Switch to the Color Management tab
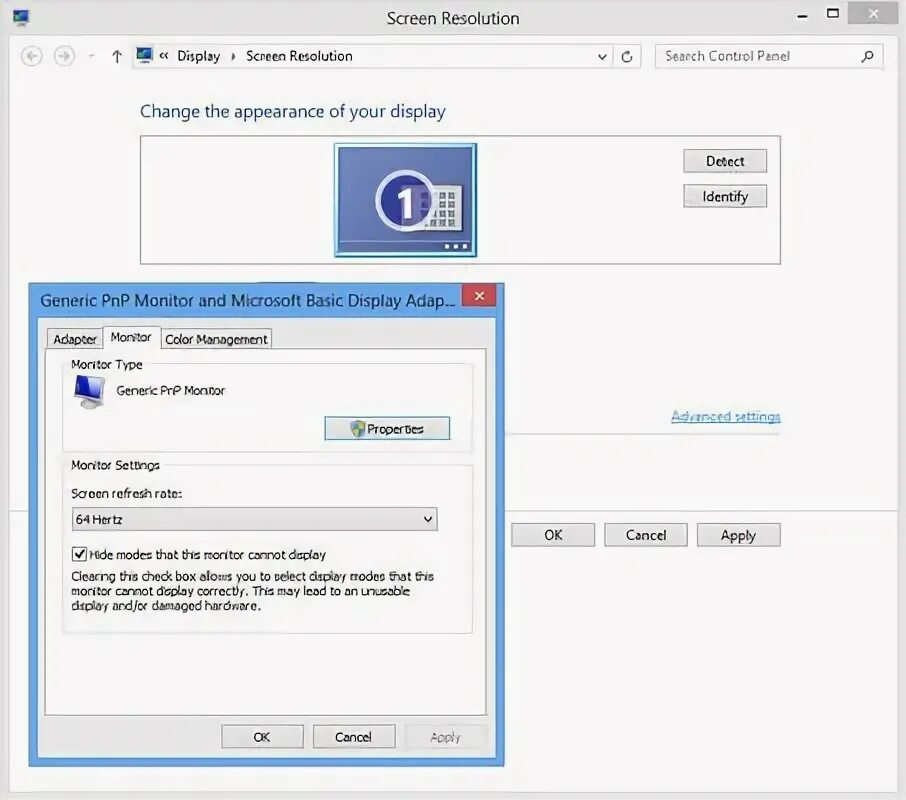This screenshot has width=906, height=800. click(x=216, y=339)
